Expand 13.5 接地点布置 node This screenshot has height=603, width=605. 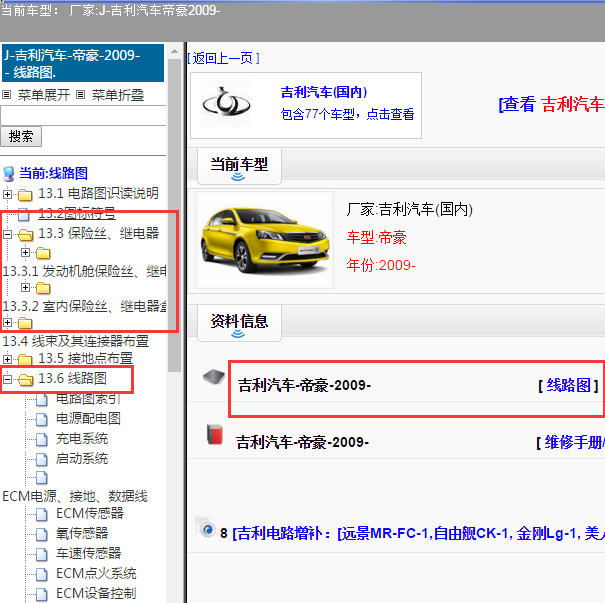pos(7,359)
